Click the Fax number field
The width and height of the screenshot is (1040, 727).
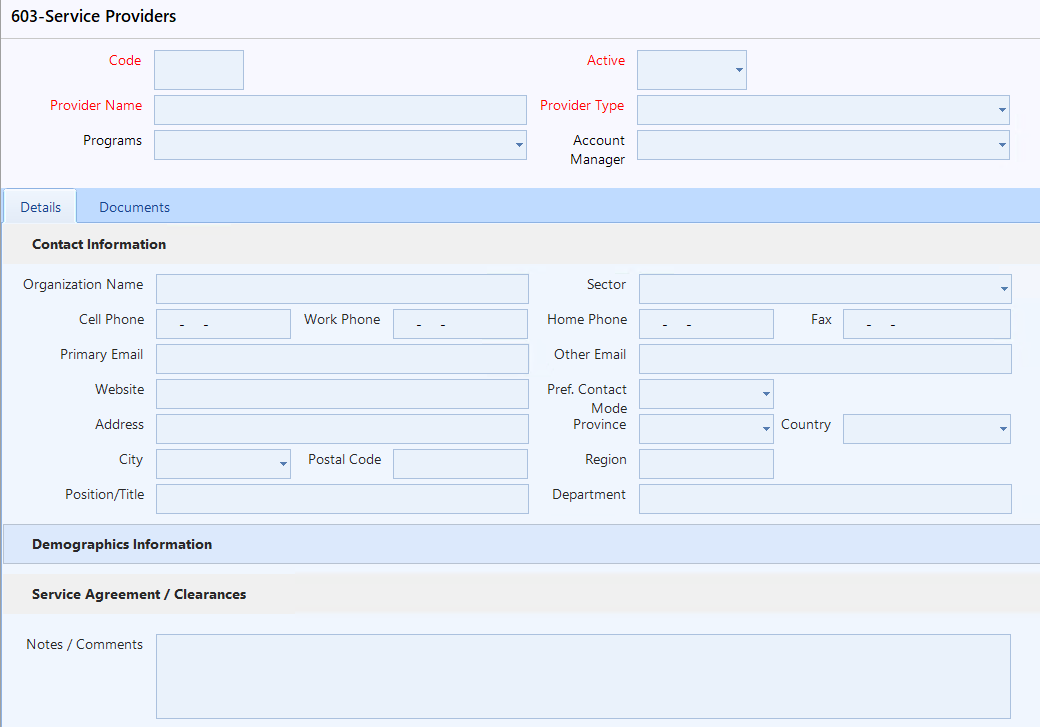click(x=927, y=324)
